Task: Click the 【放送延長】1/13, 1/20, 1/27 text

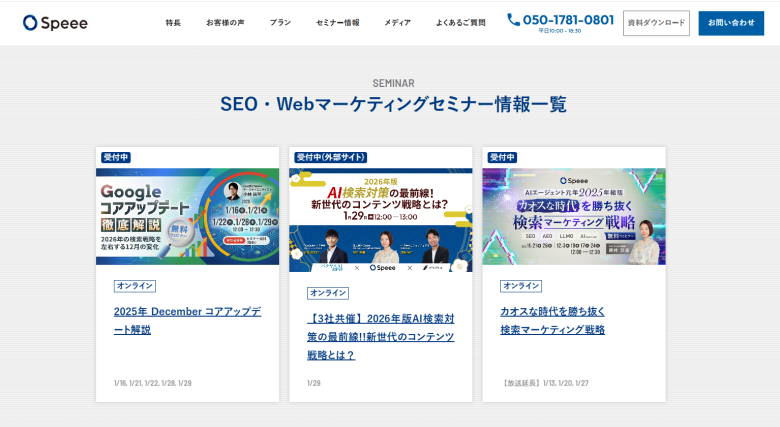Action: pos(545,383)
